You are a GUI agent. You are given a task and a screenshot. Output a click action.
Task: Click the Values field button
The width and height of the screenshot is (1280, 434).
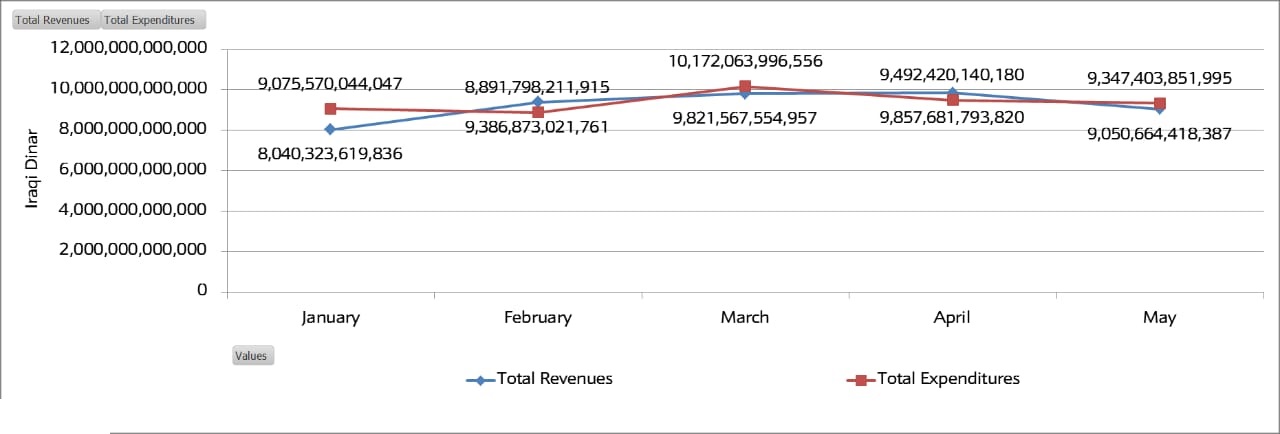pyautogui.click(x=252, y=355)
